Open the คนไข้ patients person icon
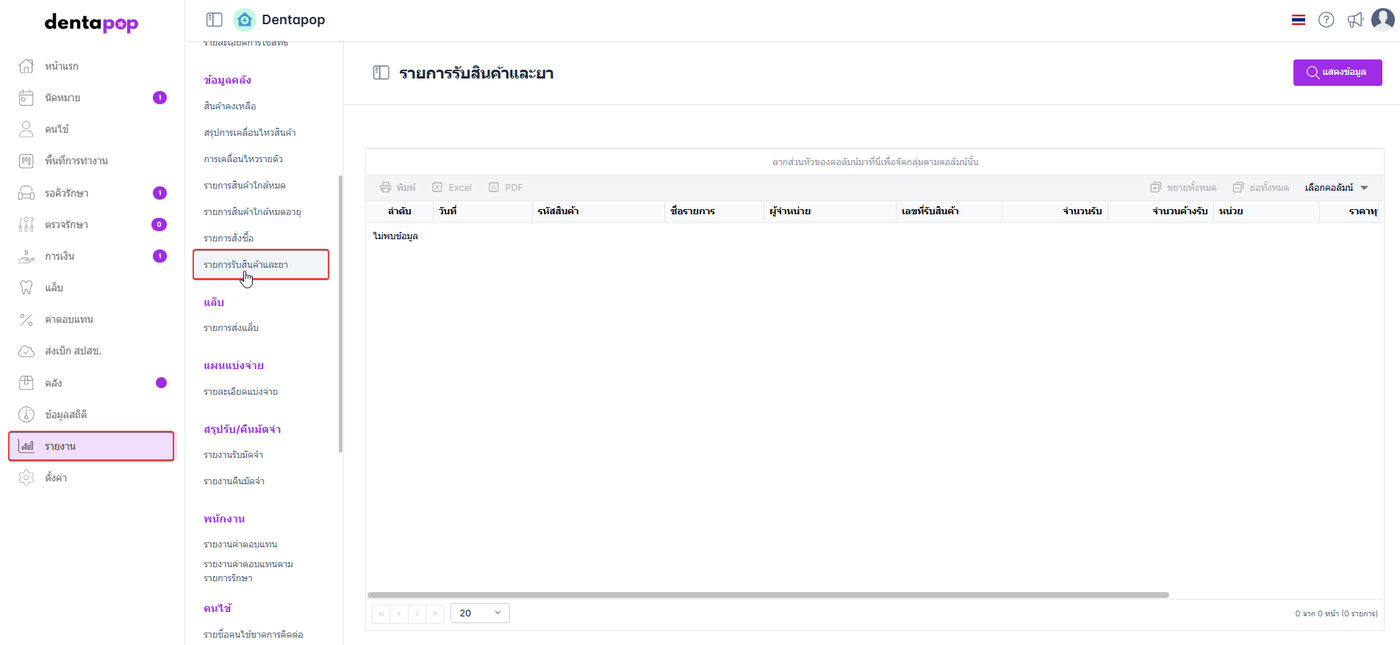This screenshot has width=1400, height=645. pyautogui.click(x=27, y=129)
